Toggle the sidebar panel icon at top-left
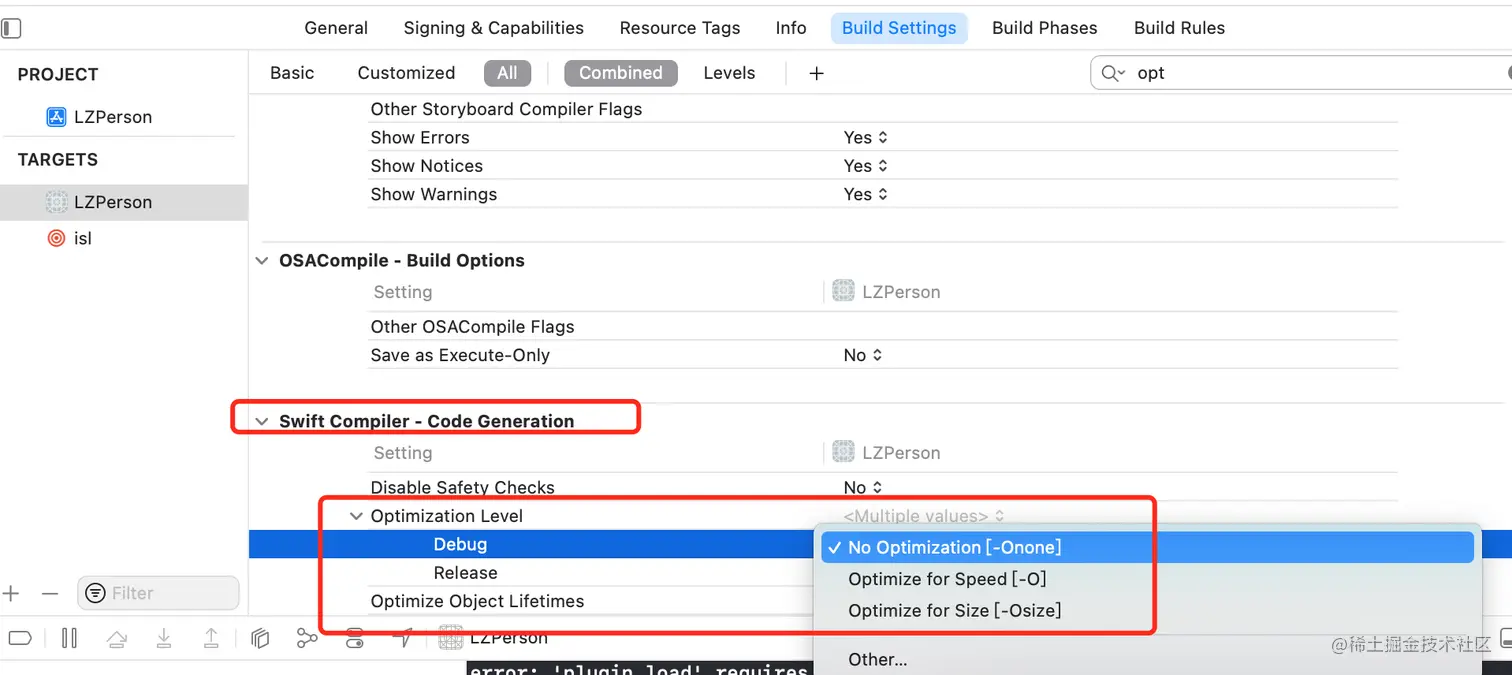 coord(11,28)
